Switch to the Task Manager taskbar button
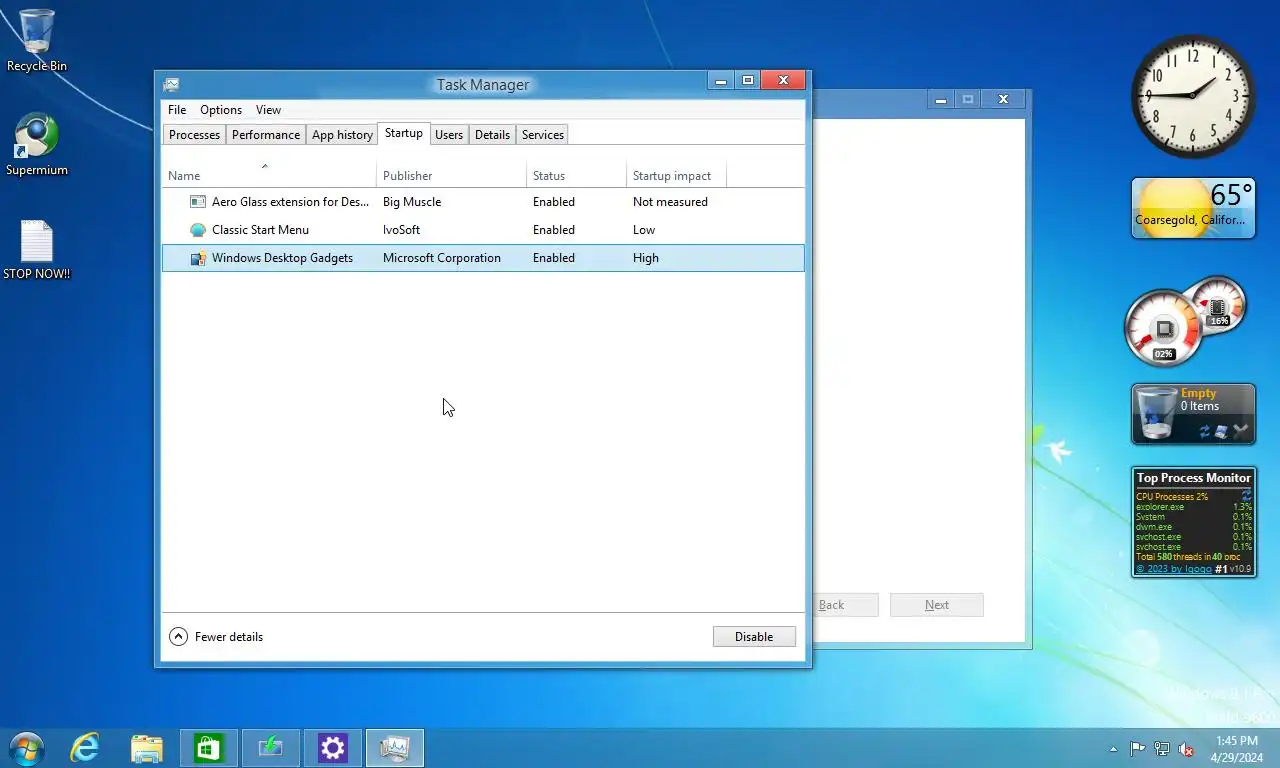Image resolution: width=1280 pixels, height=768 pixels. tap(395, 748)
